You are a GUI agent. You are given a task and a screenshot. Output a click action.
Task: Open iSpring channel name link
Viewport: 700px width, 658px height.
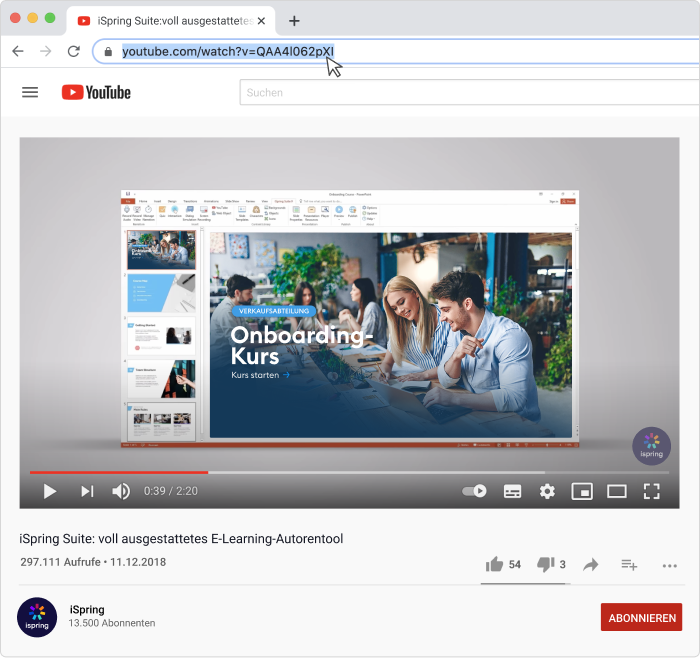(x=87, y=610)
